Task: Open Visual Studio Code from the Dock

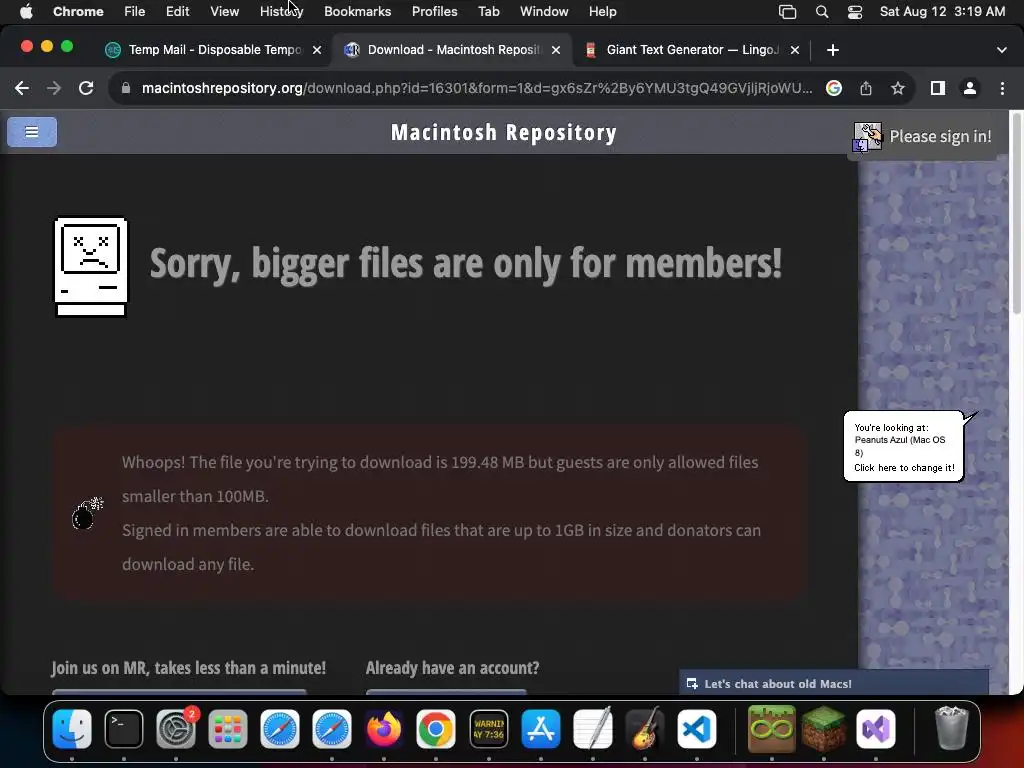Action: (x=697, y=729)
